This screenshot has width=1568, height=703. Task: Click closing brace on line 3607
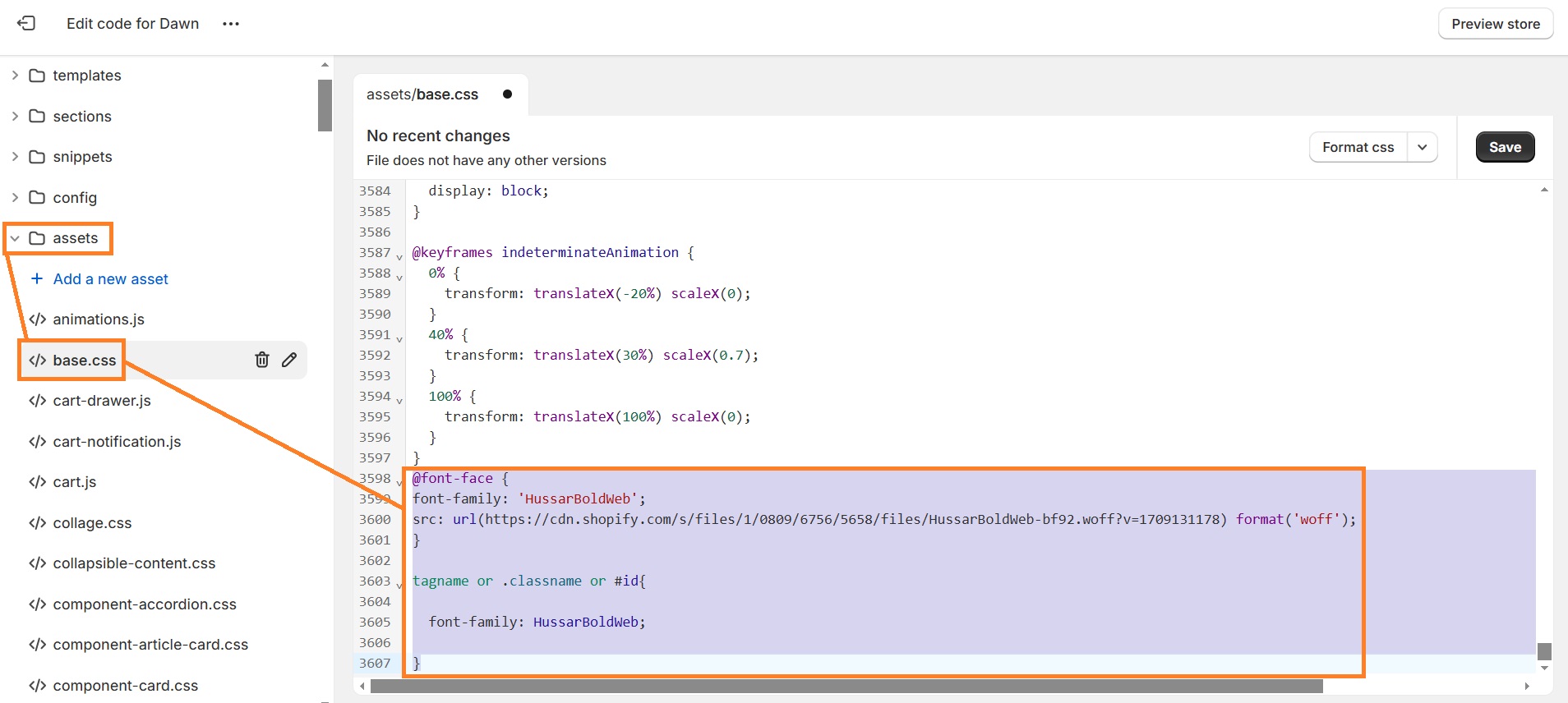point(417,663)
